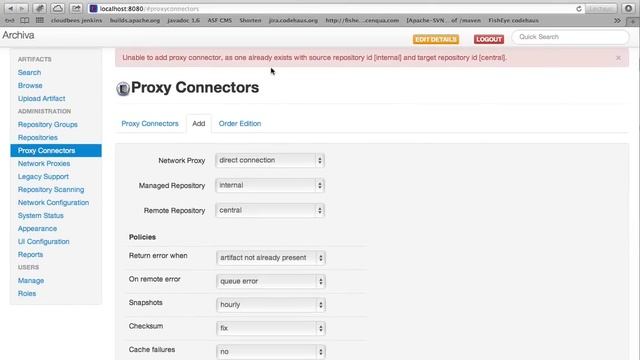This screenshot has width=640, height=360.
Task: Open Repository Scanning in sidebar
Action: pyautogui.click(x=51, y=189)
